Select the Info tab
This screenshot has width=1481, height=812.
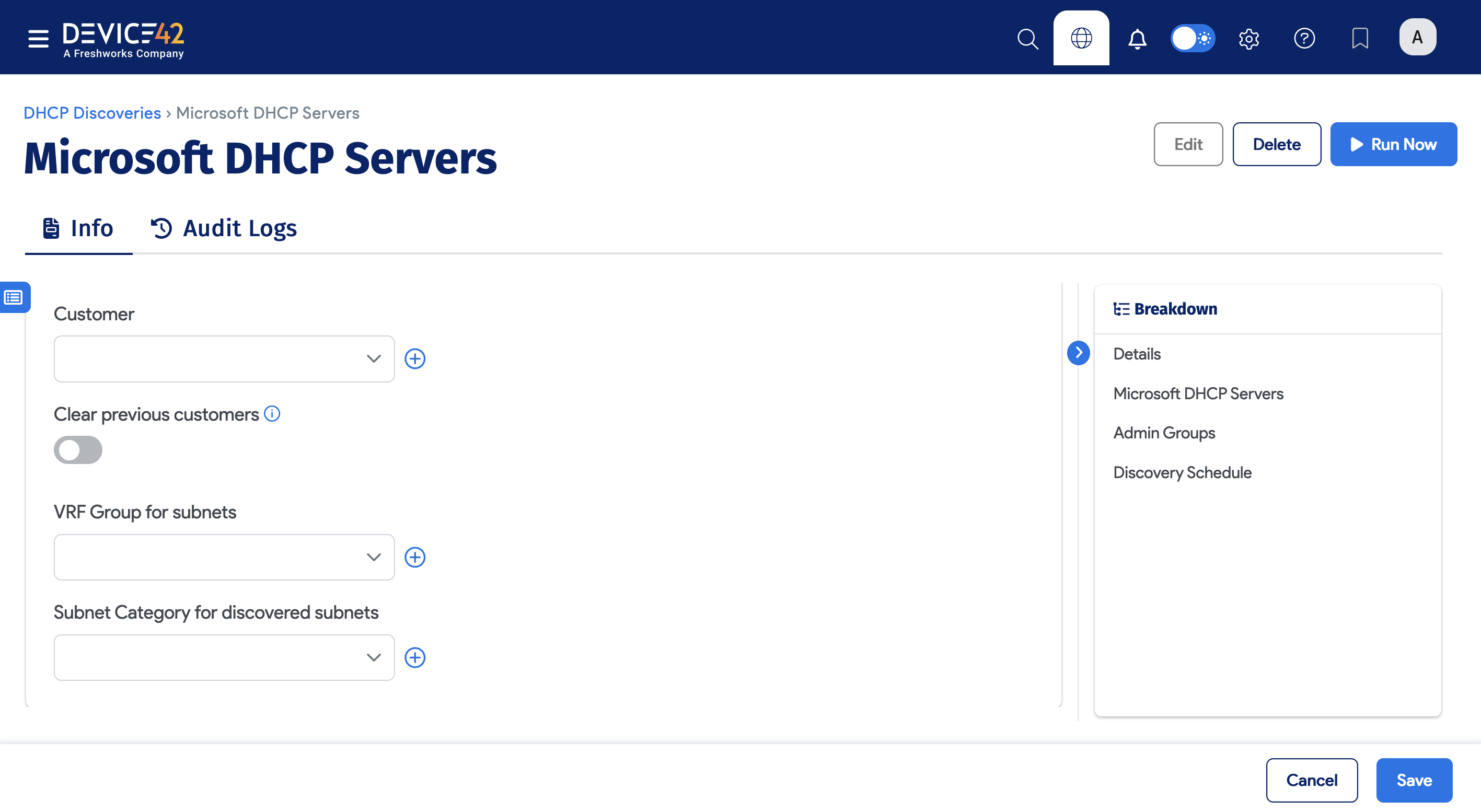pos(78,228)
